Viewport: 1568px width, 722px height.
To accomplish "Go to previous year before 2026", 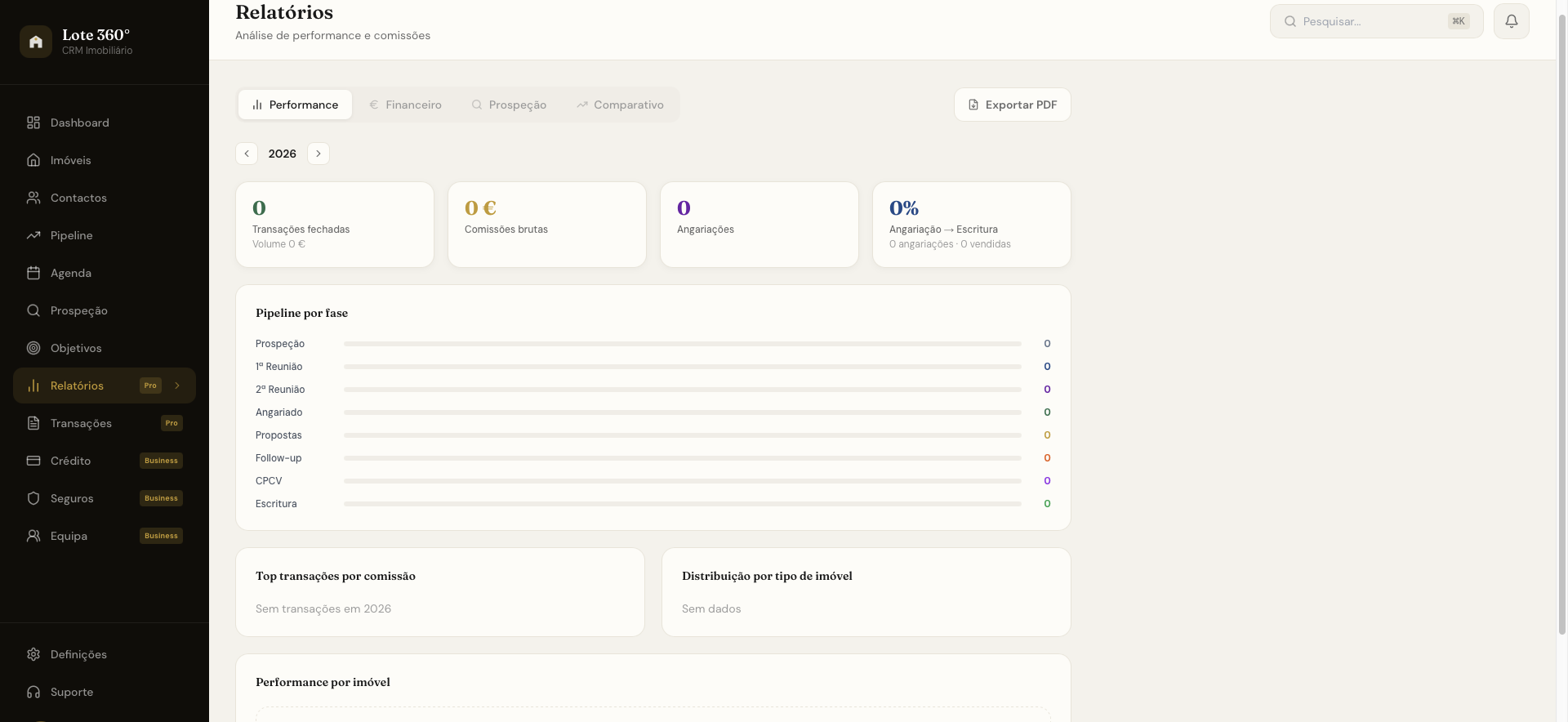I will [247, 154].
